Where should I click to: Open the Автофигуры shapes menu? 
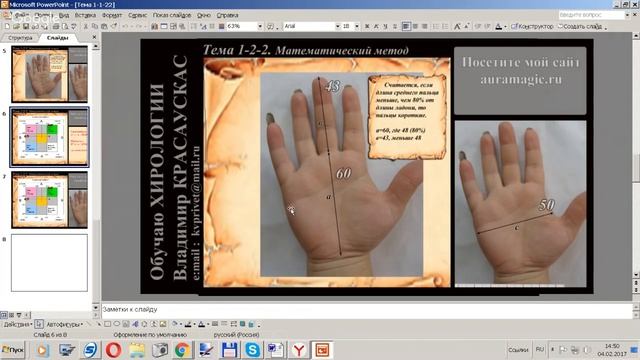point(64,324)
